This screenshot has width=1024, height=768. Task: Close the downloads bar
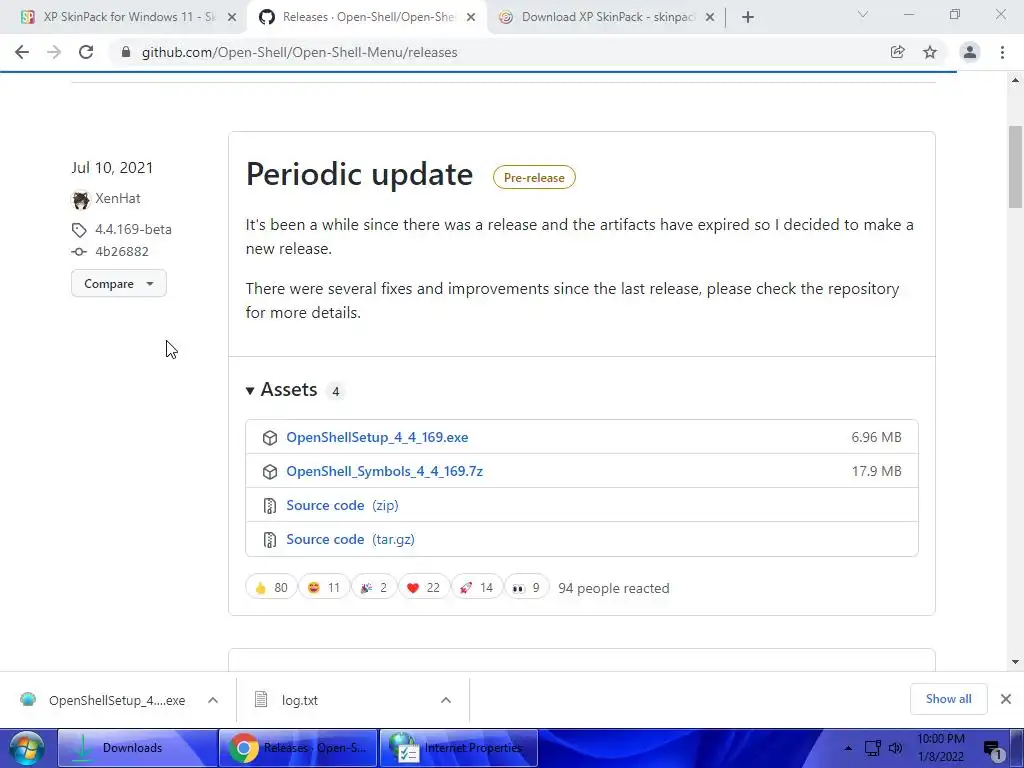pos(1006,699)
